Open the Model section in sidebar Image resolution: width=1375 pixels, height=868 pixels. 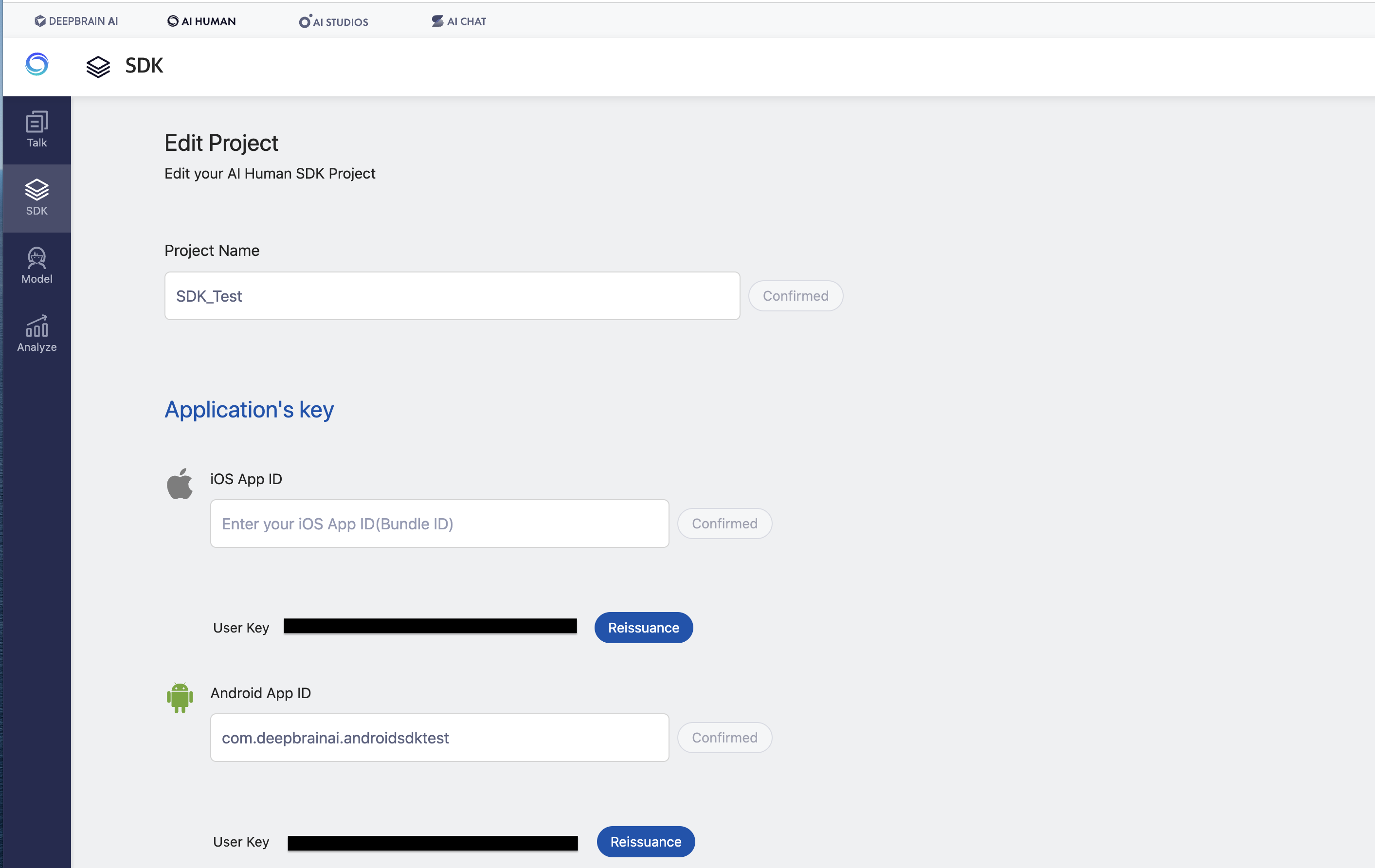click(x=37, y=266)
